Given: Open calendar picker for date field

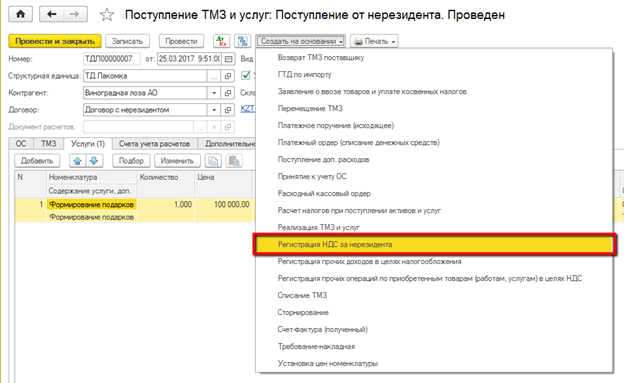Looking at the screenshot, I should [228, 59].
